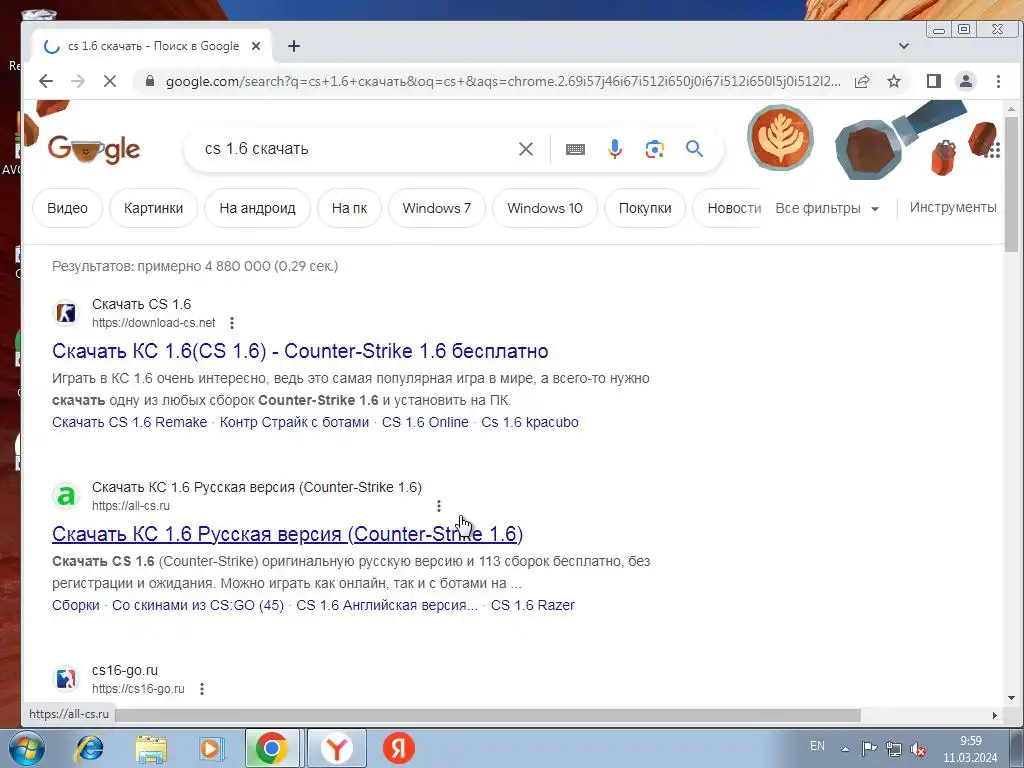
Task: Select the На пк filter chip
Action: [x=349, y=208]
